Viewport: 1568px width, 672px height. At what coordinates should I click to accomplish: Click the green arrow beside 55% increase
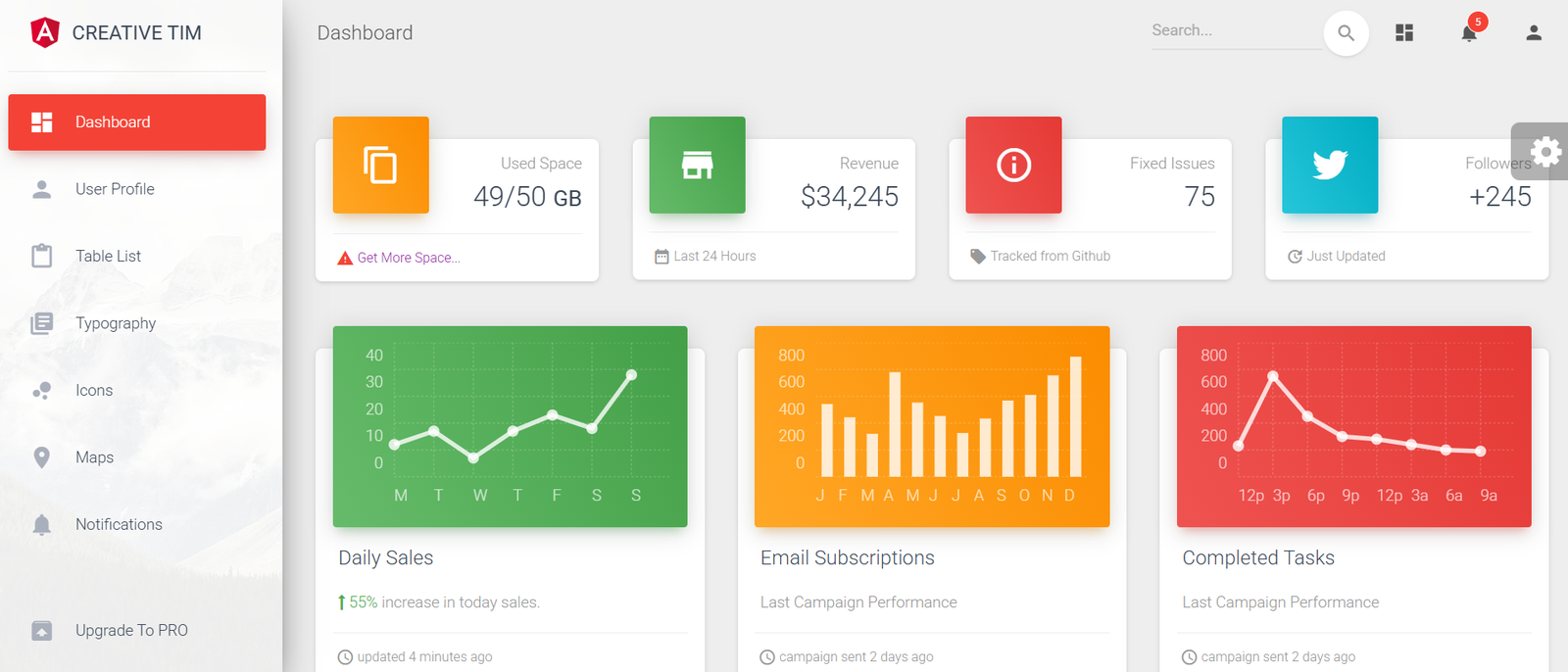pyautogui.click(x=341, y=602)
